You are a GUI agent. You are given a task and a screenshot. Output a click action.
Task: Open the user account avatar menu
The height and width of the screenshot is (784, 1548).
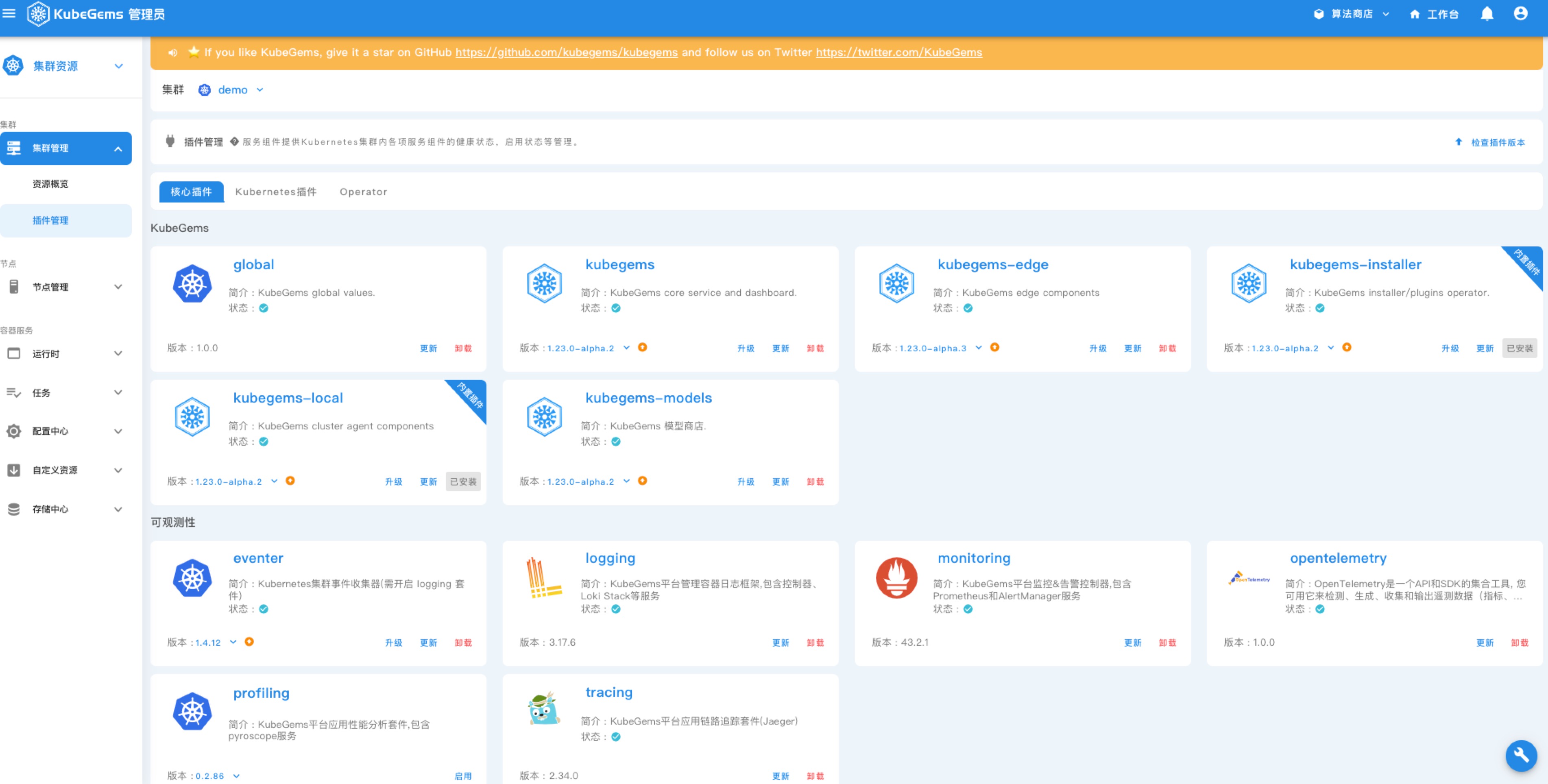(1520, 14)
